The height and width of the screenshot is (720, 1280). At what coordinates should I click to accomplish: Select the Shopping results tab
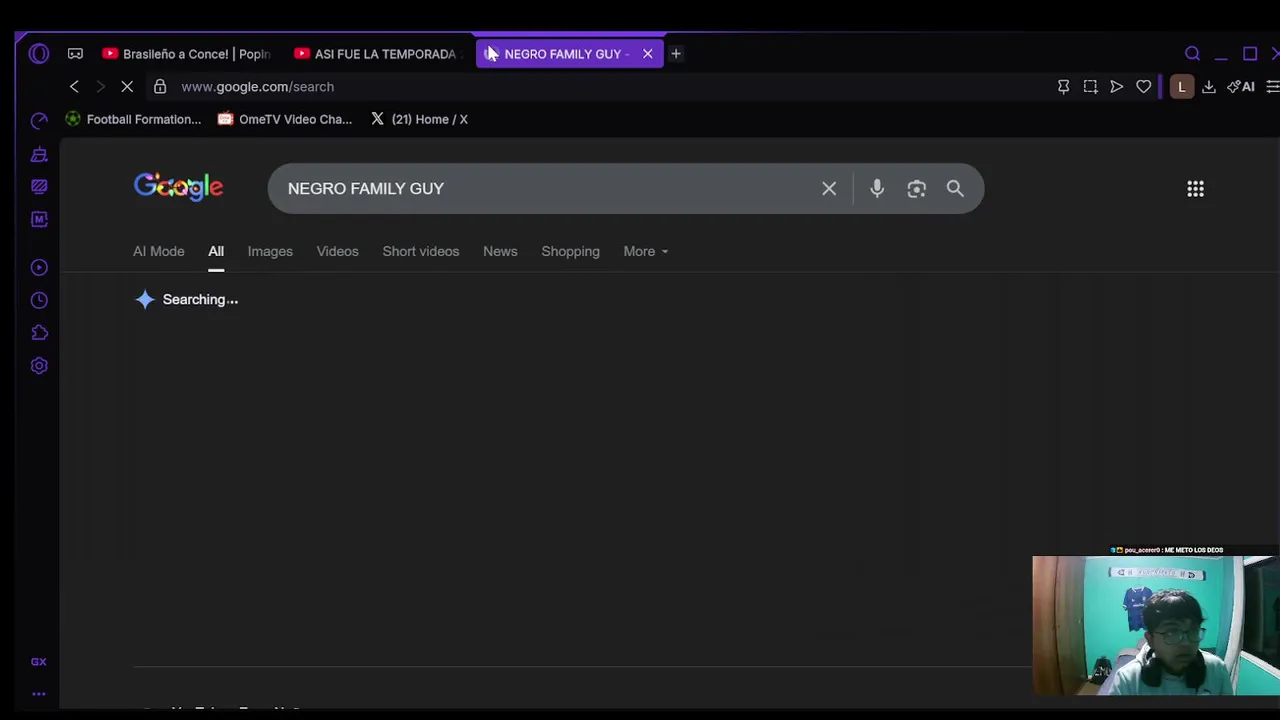point(570,252)
